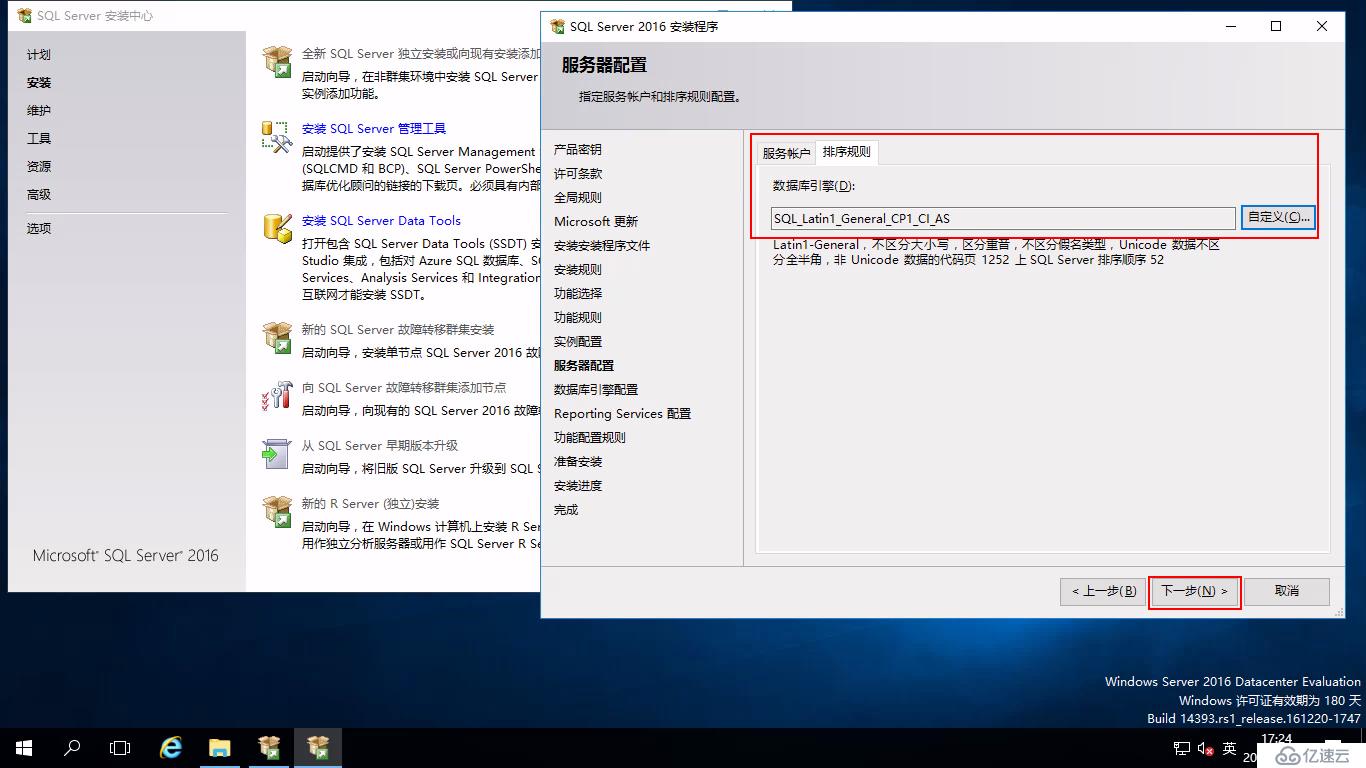Open 资源 in the Installation Center sidebar
Viewport: 1366px width, 768px height.
(x=38, y=167)
